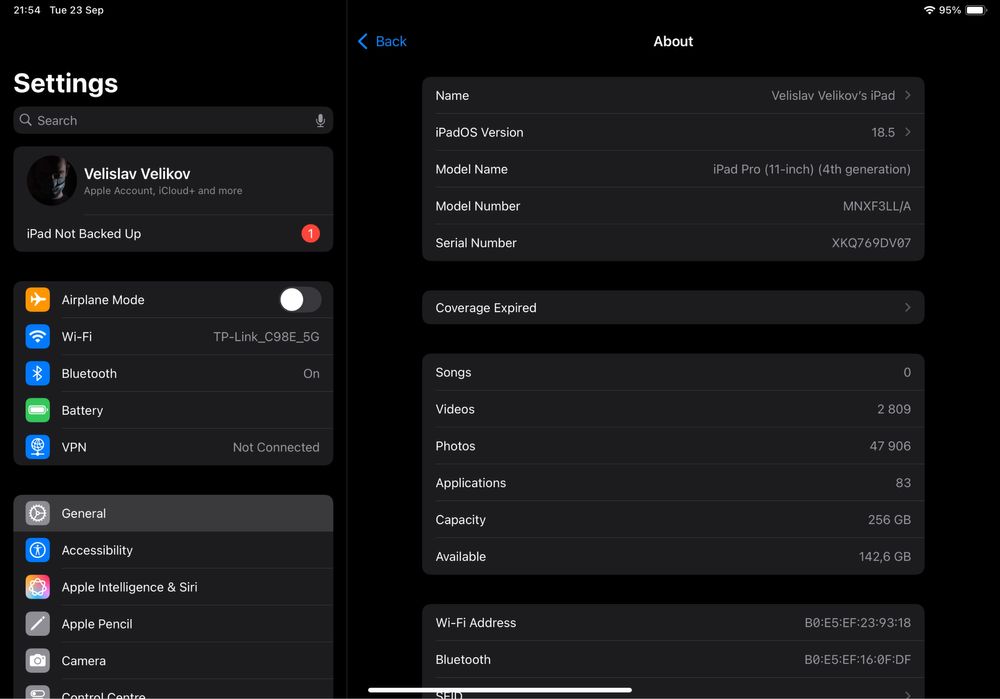Expand the Coverage Expired chevron
The height and width of the screenshot is (699, 1000).
coord(908,307)
